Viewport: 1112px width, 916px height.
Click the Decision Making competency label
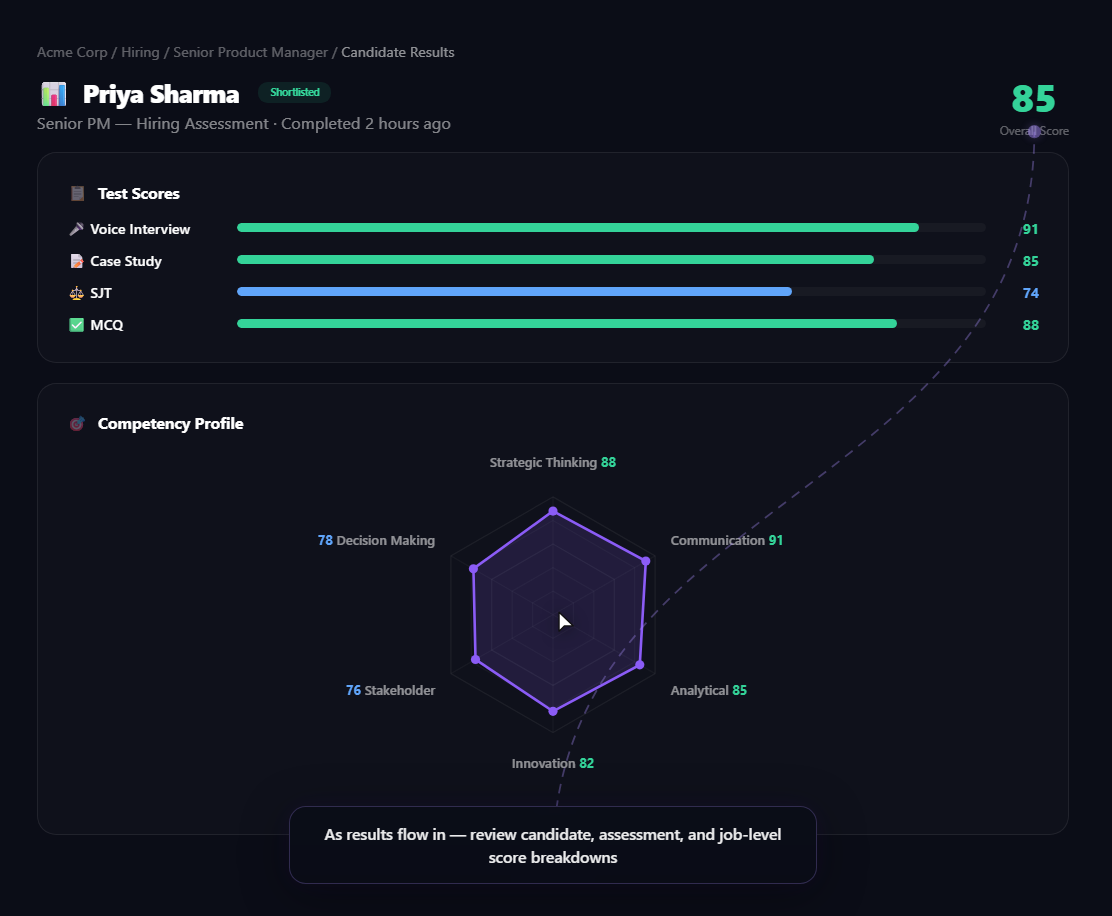[376, 540]
